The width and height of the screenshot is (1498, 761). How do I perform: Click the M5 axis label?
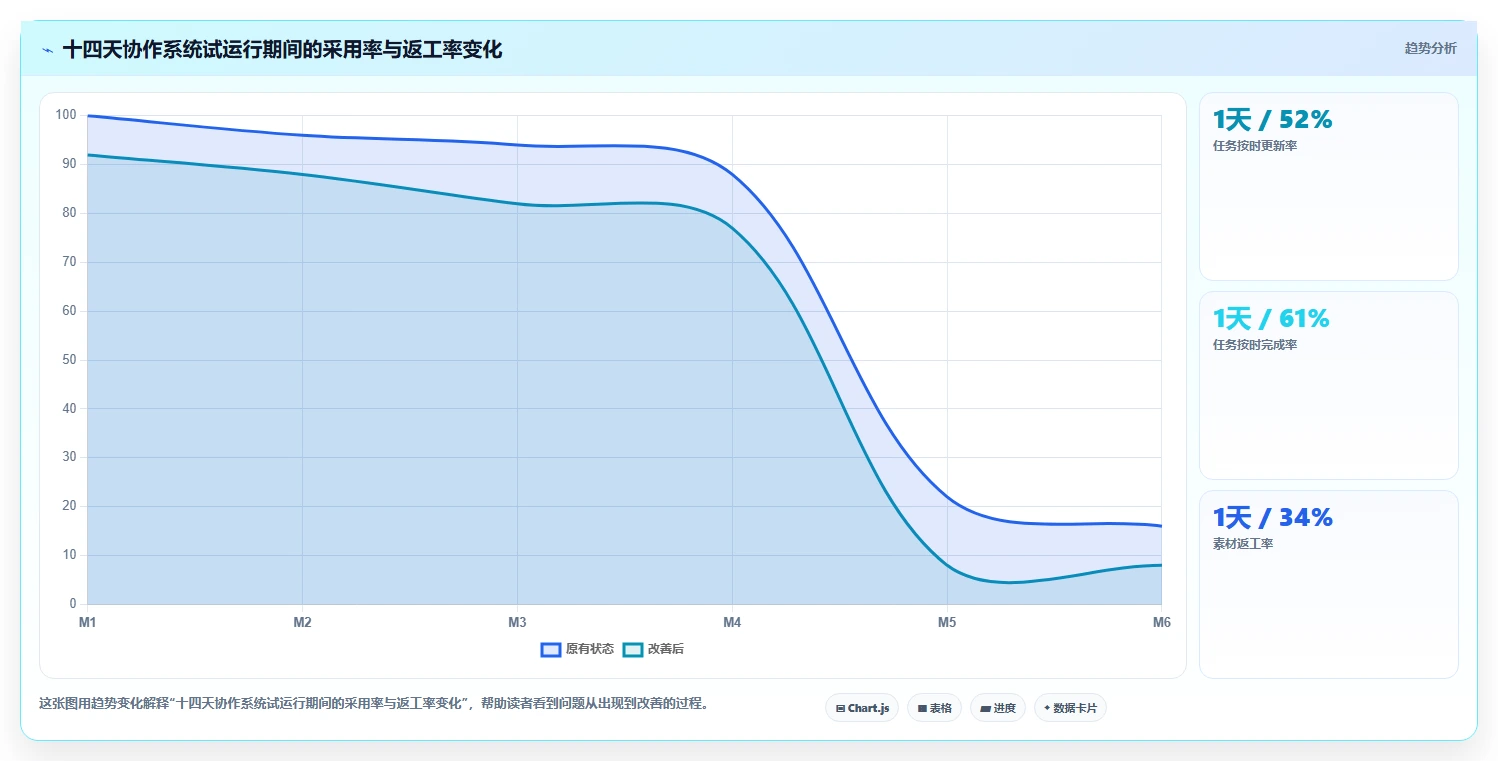coord(947,622)
